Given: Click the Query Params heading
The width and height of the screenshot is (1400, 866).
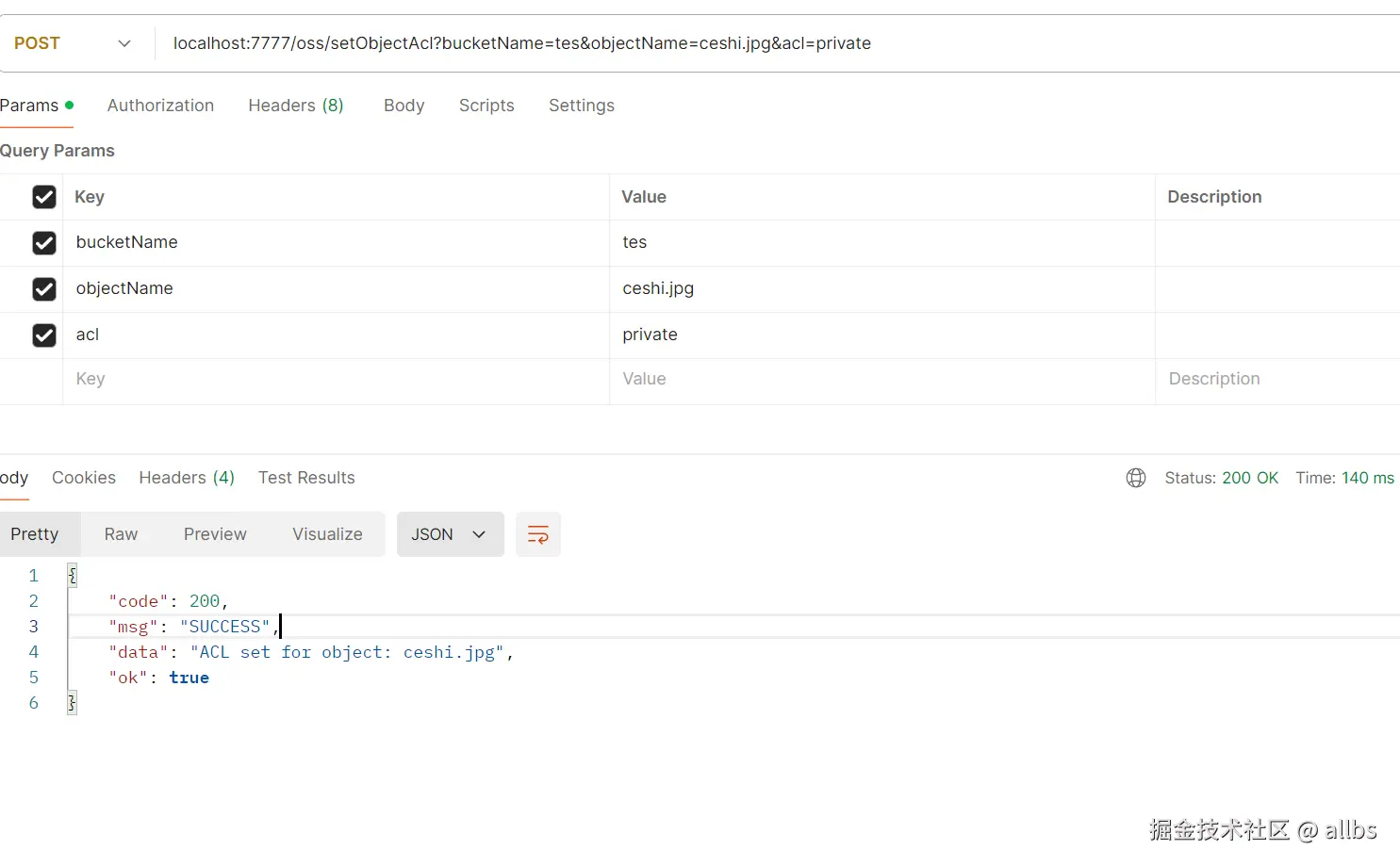Looking at the screenshot, I should click(57, 151).
